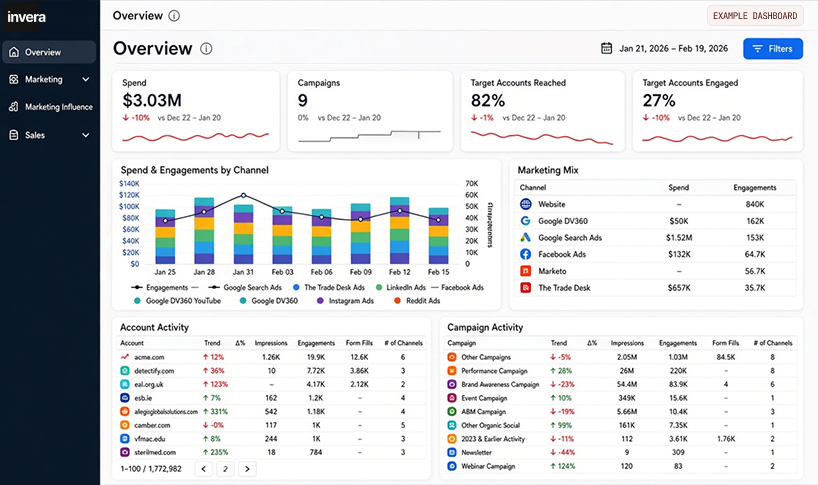
Task: Toggle the Google DV360 YouTube legend entry
Action: [177, 301]
